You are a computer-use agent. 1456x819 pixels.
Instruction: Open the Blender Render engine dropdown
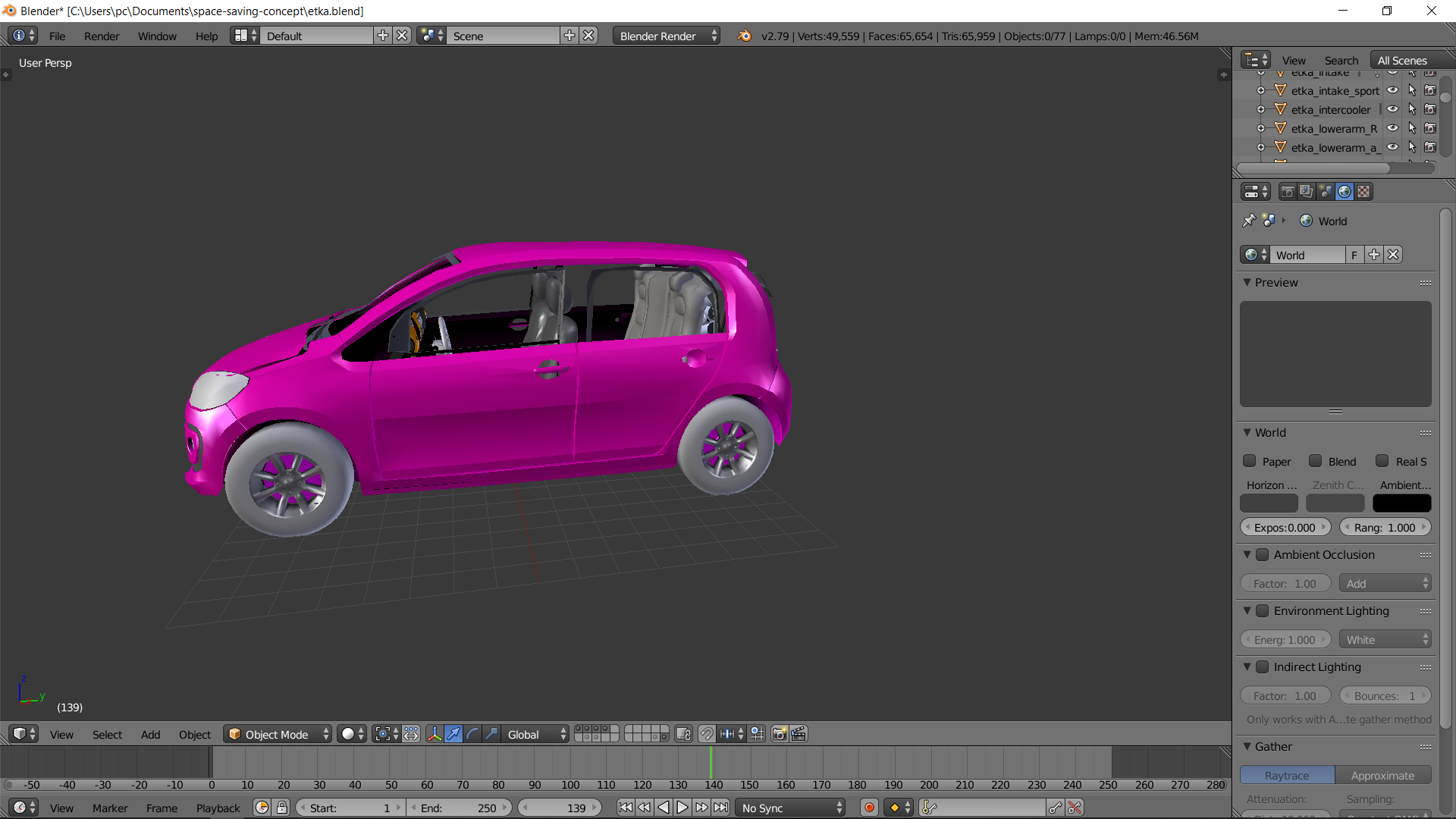tap(667, 36)
